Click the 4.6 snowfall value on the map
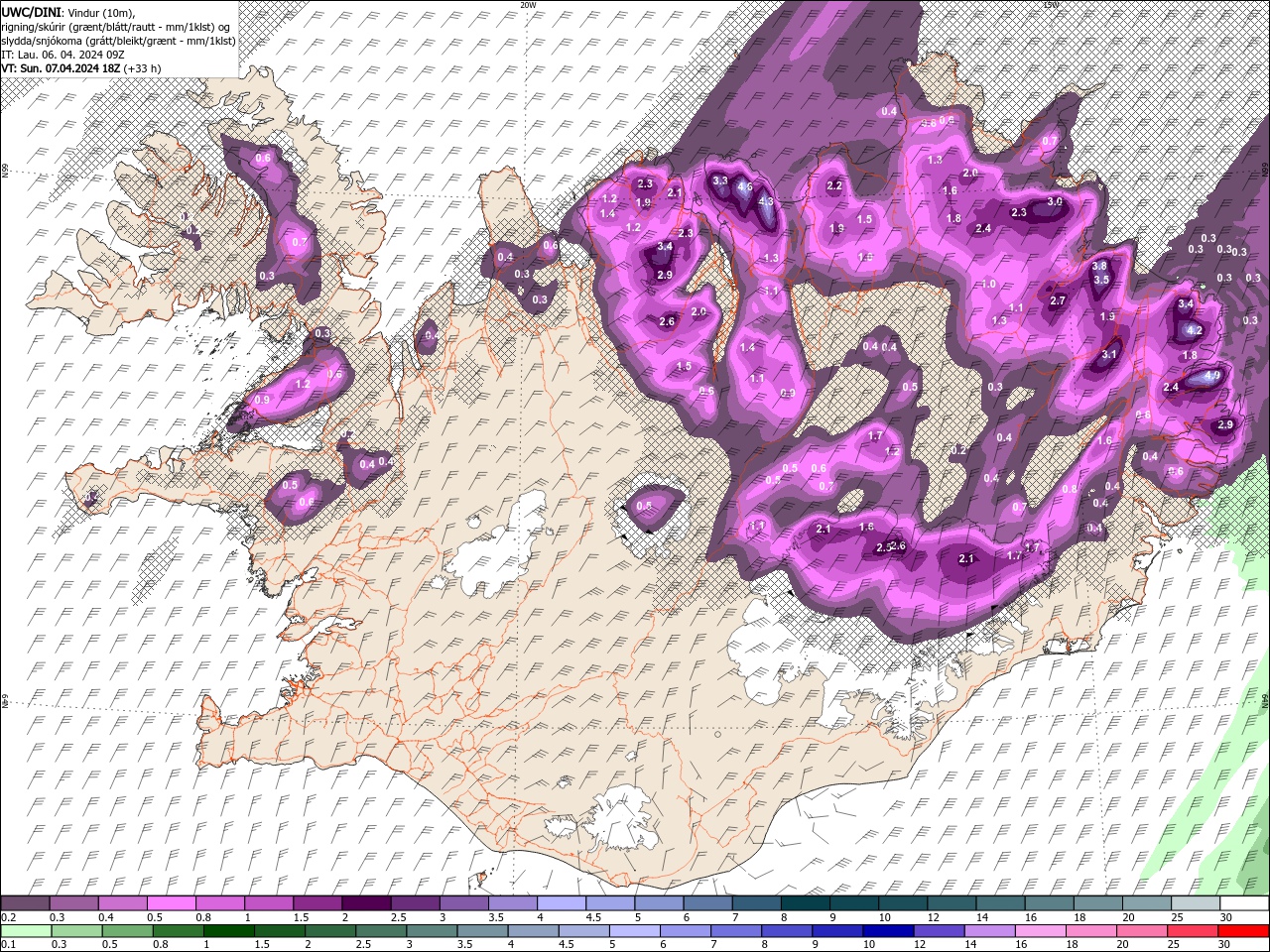This screenshot has width=1270, height=952. point(746,187)
